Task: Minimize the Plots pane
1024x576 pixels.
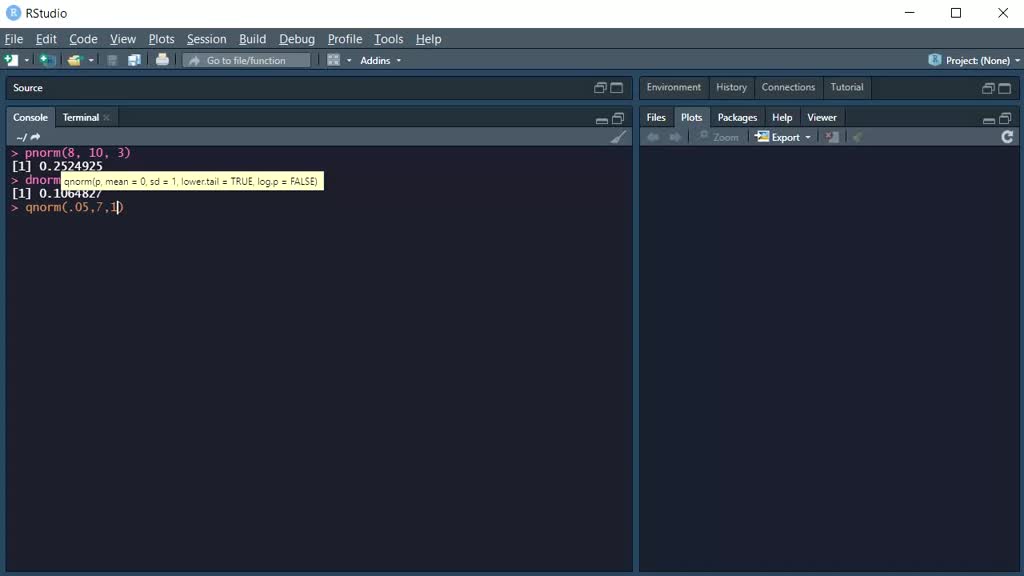Action: pos(989,120)
